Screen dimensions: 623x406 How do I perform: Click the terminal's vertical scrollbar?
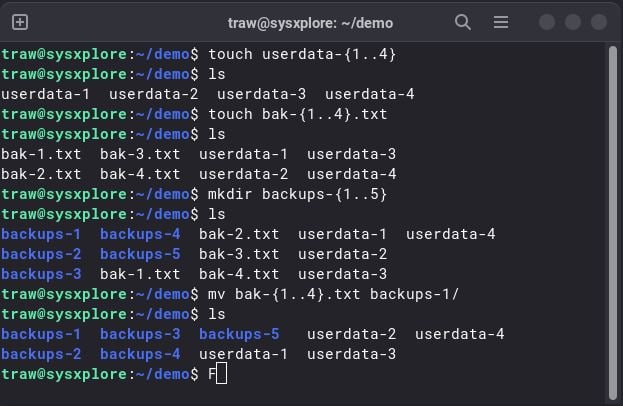click(x=613, y=222)
